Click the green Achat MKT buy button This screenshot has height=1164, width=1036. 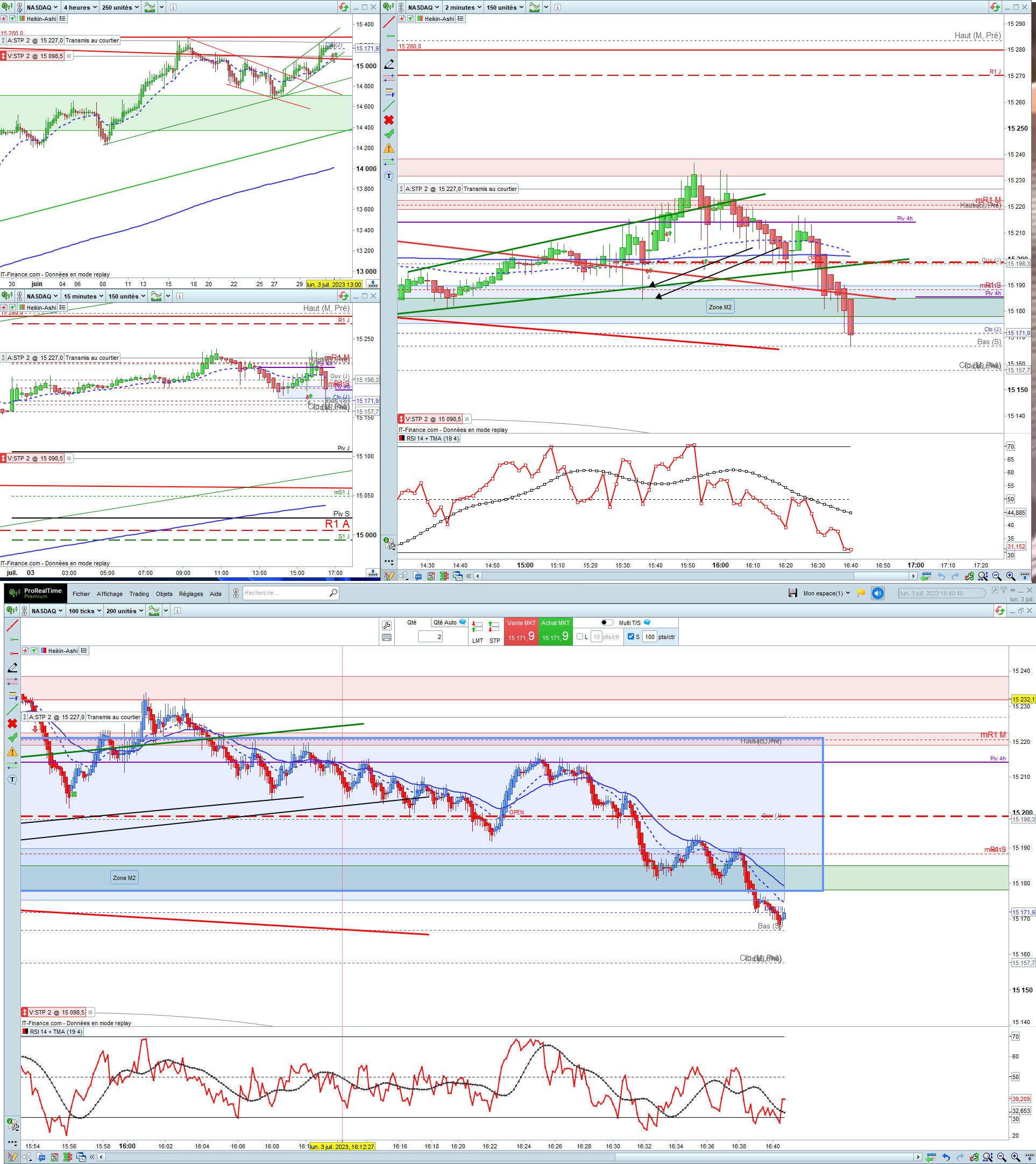(x=555, y=631)
